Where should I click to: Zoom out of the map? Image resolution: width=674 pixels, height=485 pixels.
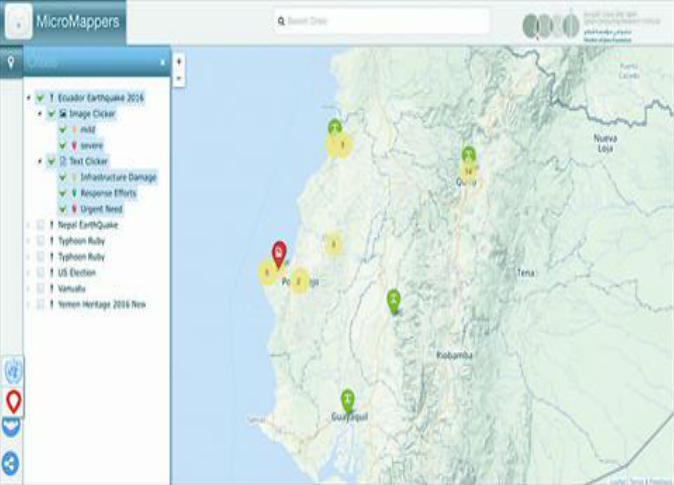179,77
